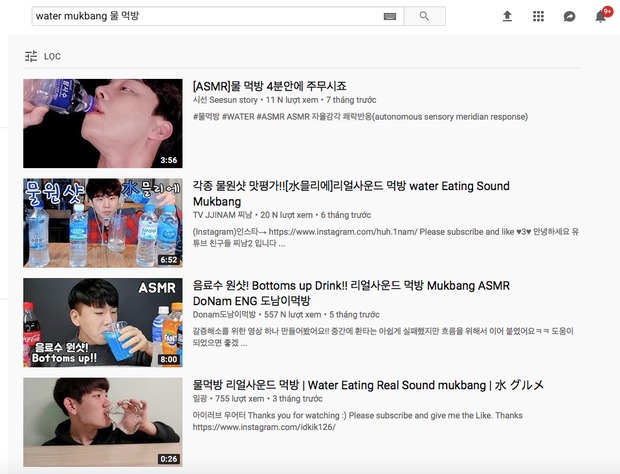
Task: Click the upload video icon
Action: (507, 16)
